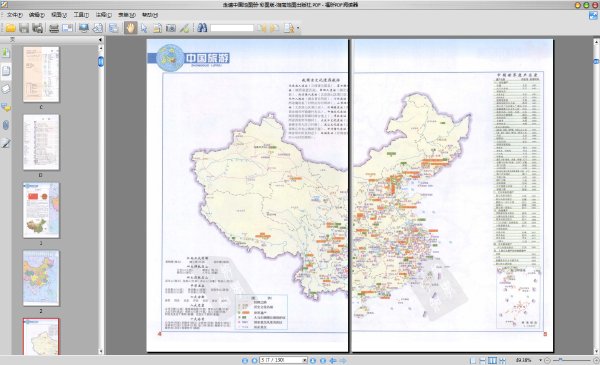This screenshot has height=365, width=600.
Task: Collapse the thumbnail navigation panel
Action: coord(100,40)
